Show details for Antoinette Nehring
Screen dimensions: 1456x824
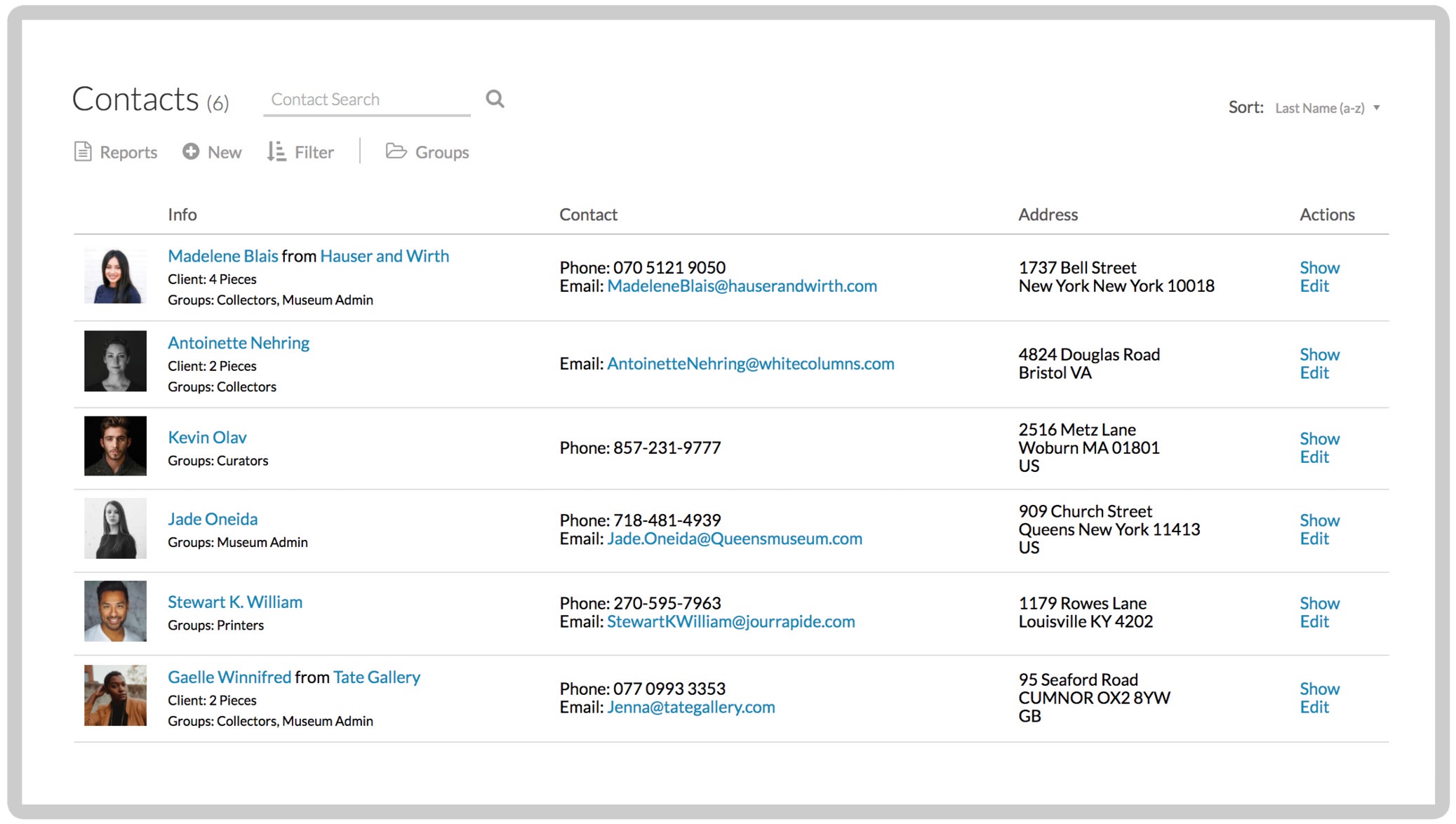pyautogui.click(x=1319, y=354)
